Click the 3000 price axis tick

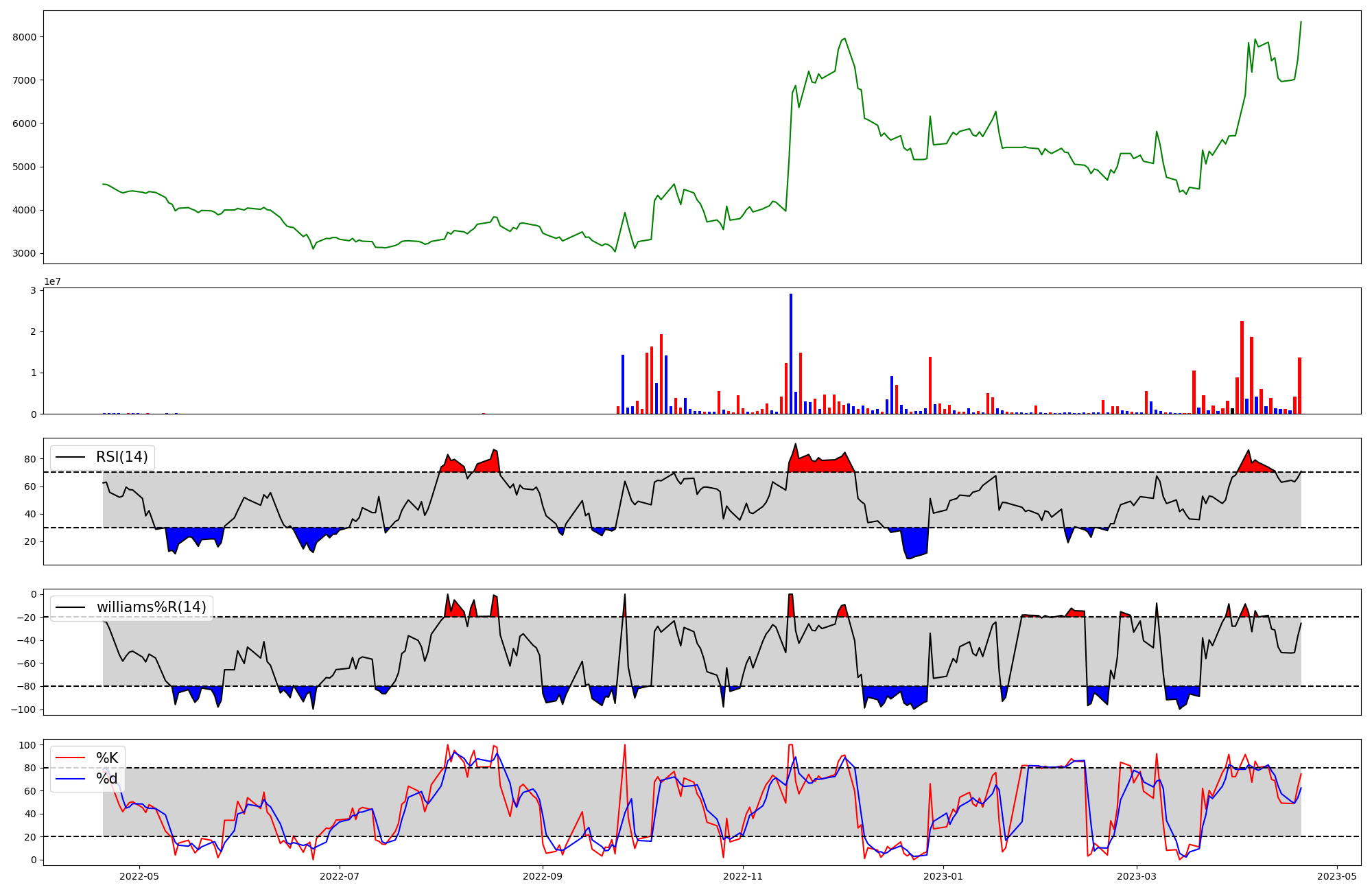[x=25, y=253]
